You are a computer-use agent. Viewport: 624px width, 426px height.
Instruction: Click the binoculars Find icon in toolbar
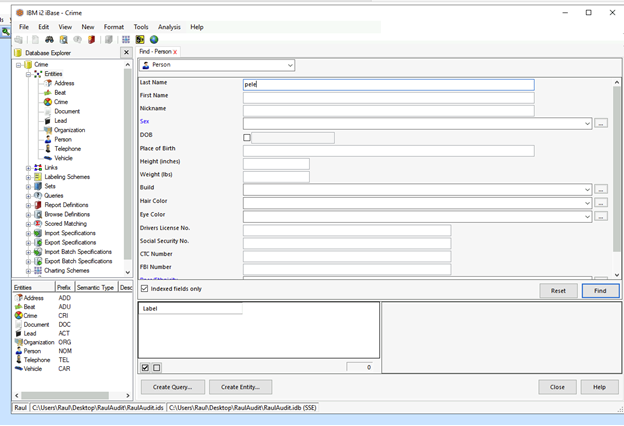(48, 40)
